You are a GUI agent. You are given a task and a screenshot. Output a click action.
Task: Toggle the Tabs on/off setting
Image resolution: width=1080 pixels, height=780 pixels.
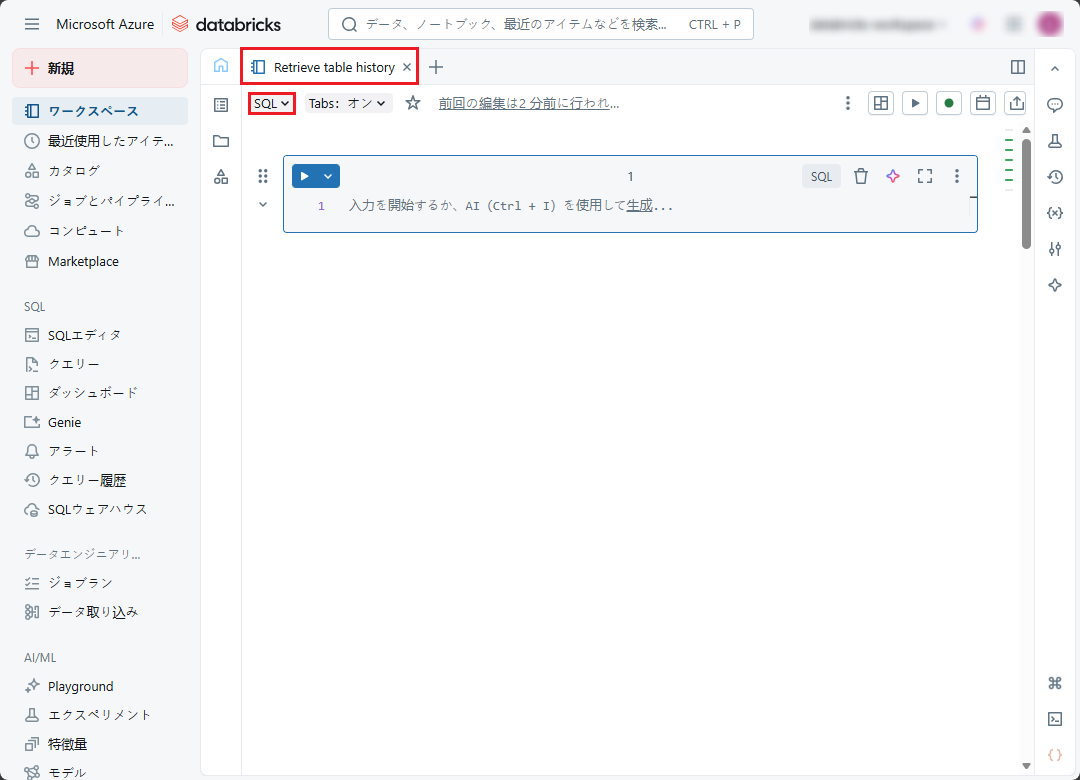tap(347, 103)
